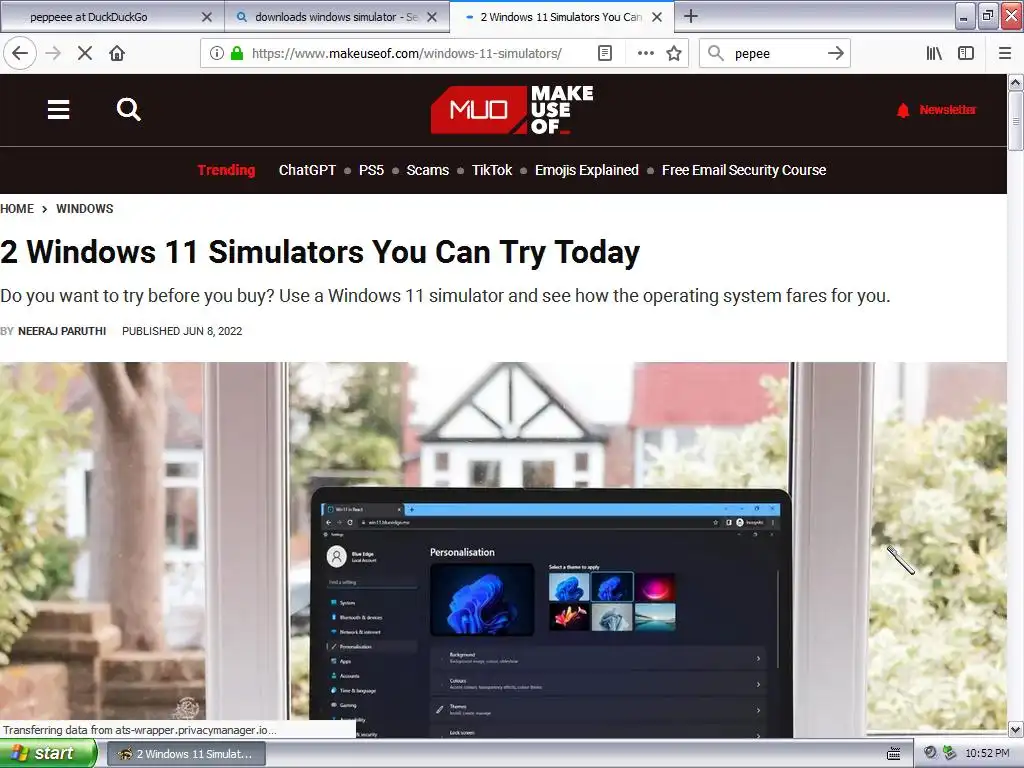The width and height of the screenshot is (1024, 768).
Task: Click the article title heading
Action: click(320, 252)
